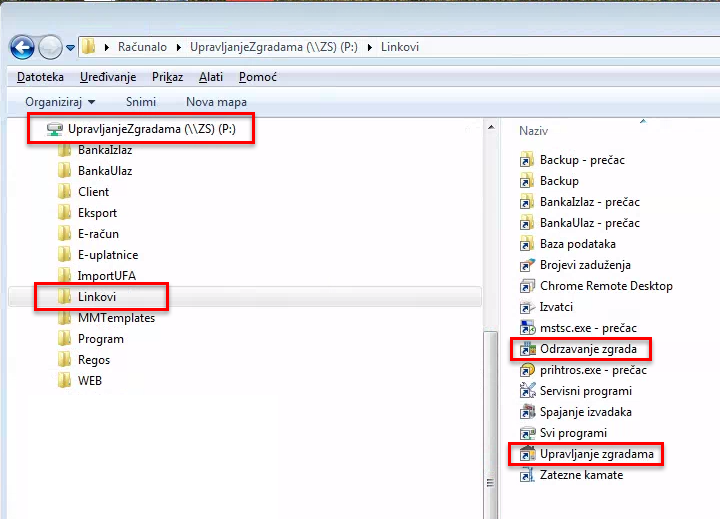
Task: Select Upravljanje zgradama shortcut icon
Action: pos(527,454)
